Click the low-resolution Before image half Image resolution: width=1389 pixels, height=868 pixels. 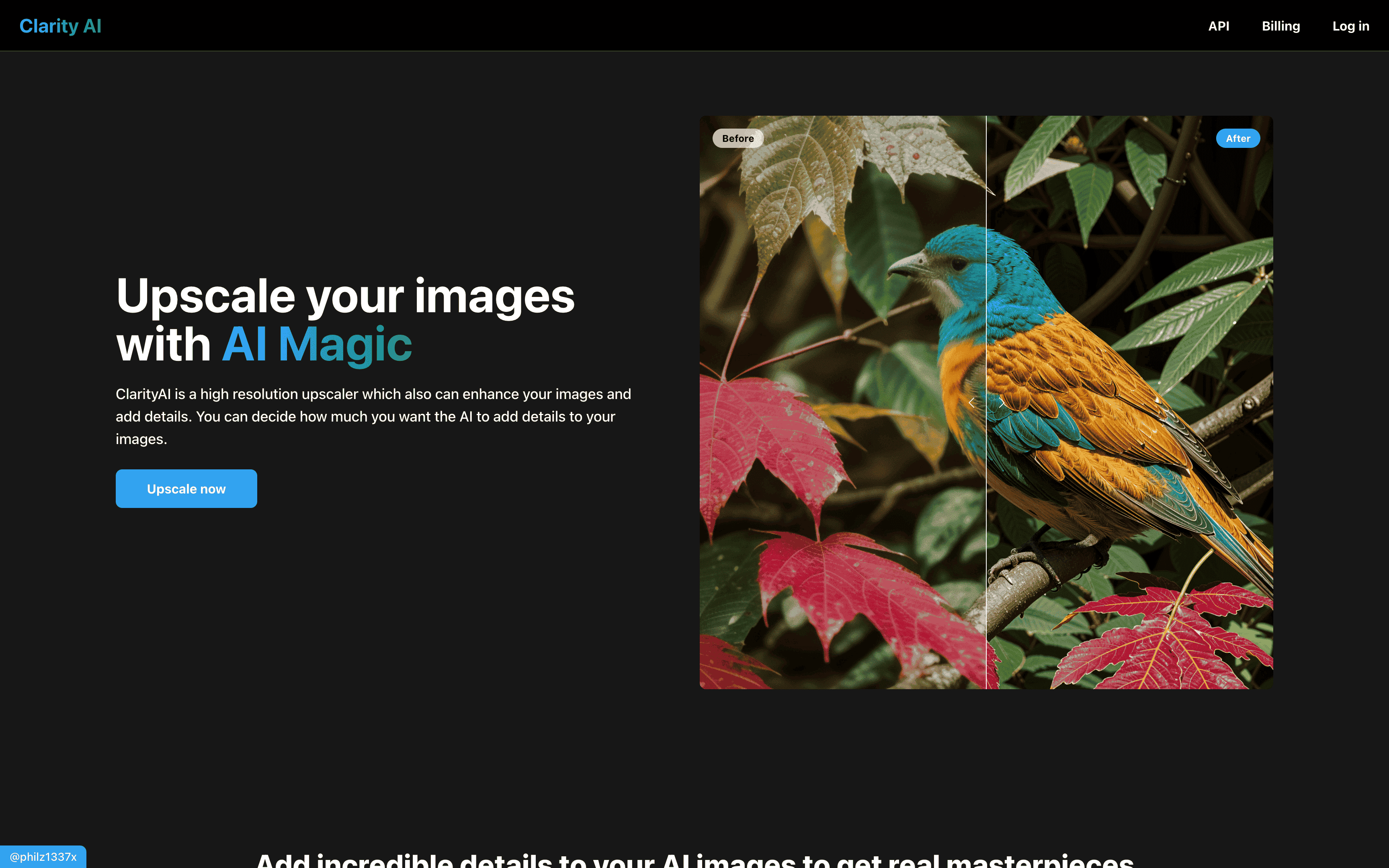coord(842,402)
